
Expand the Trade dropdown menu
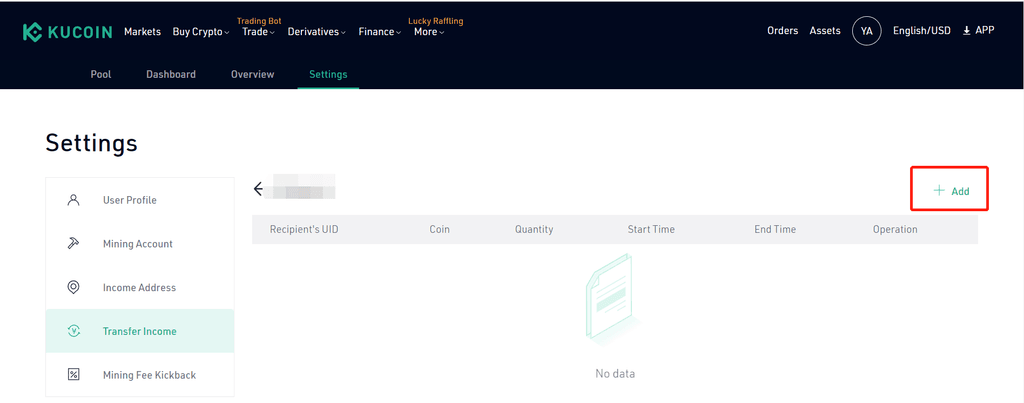point(259,31)
